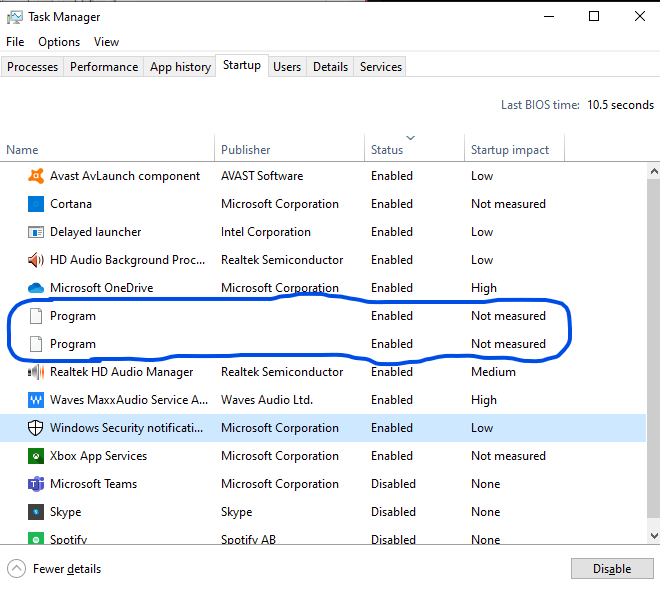Select the Microsoft OneDrive entry
The width and height of the screenshot is (660, 590).
pos(101,288)
